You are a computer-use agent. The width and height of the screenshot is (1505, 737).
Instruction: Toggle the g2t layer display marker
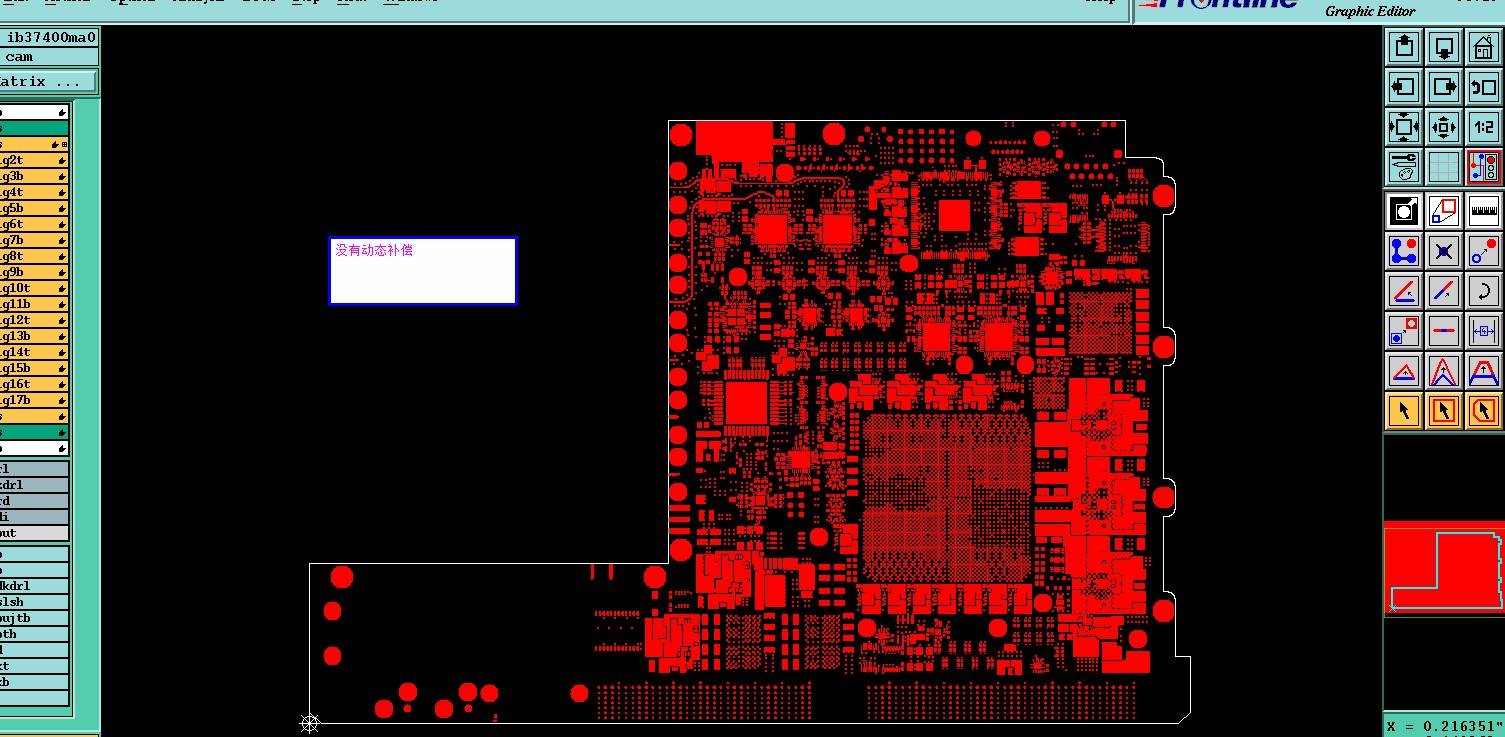point(62,160)
